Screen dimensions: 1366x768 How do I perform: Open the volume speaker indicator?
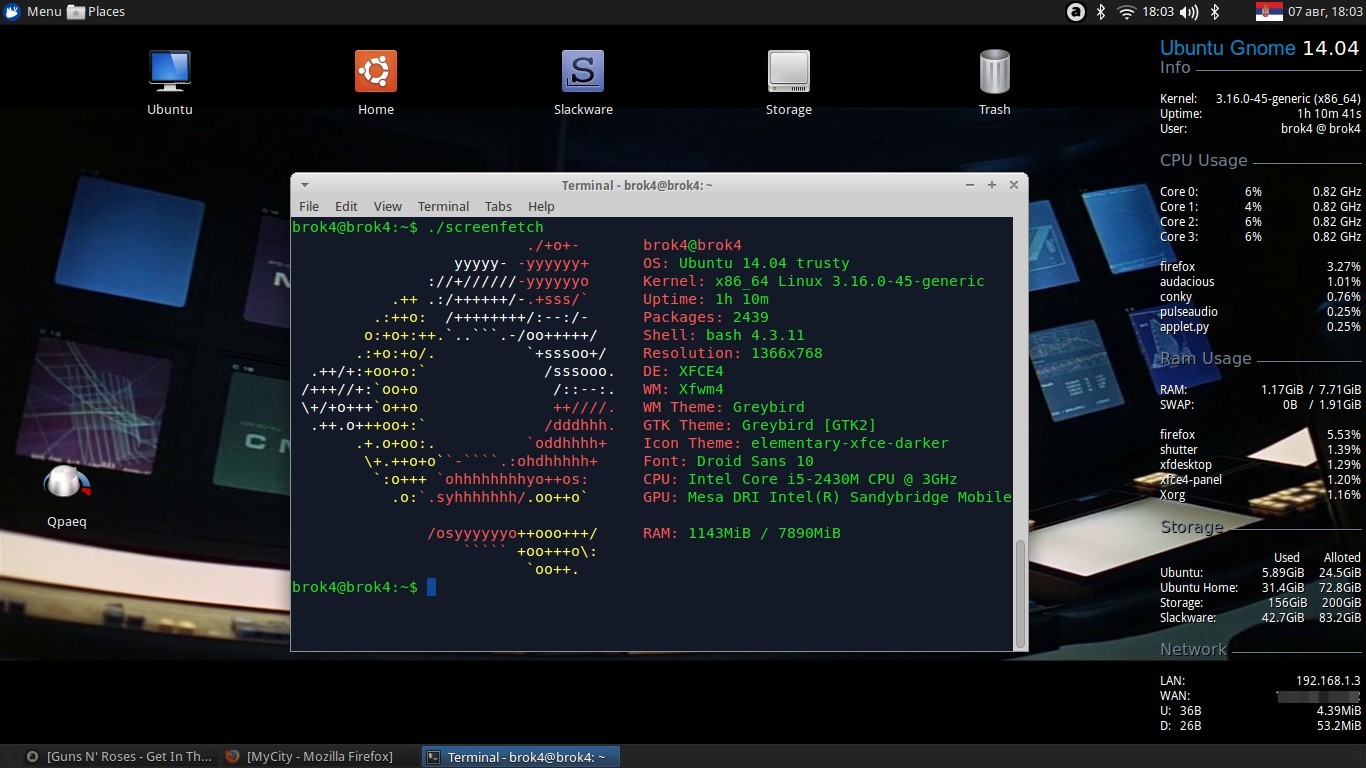[1189, 12]
